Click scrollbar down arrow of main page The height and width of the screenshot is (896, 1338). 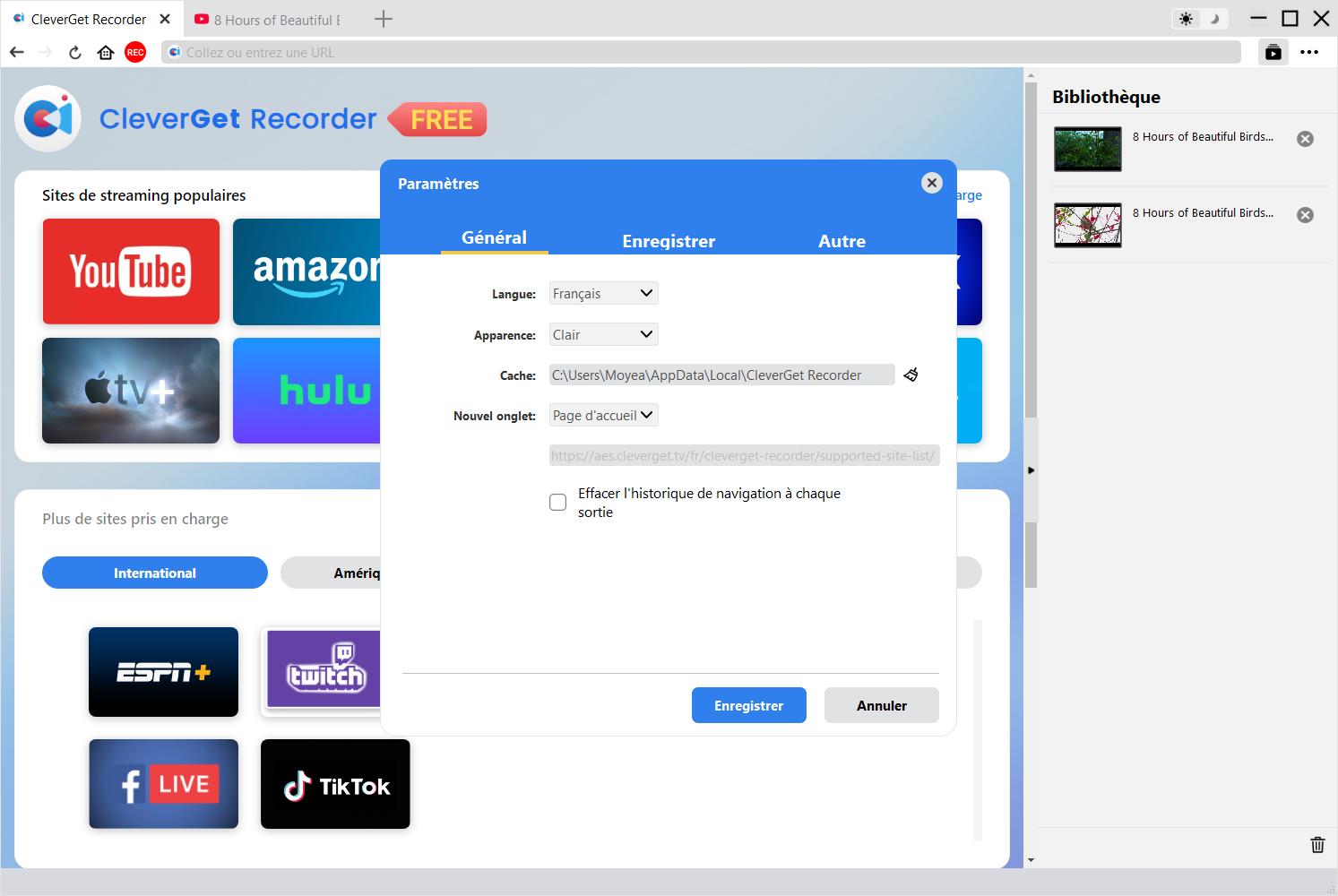coord(1031,860)
